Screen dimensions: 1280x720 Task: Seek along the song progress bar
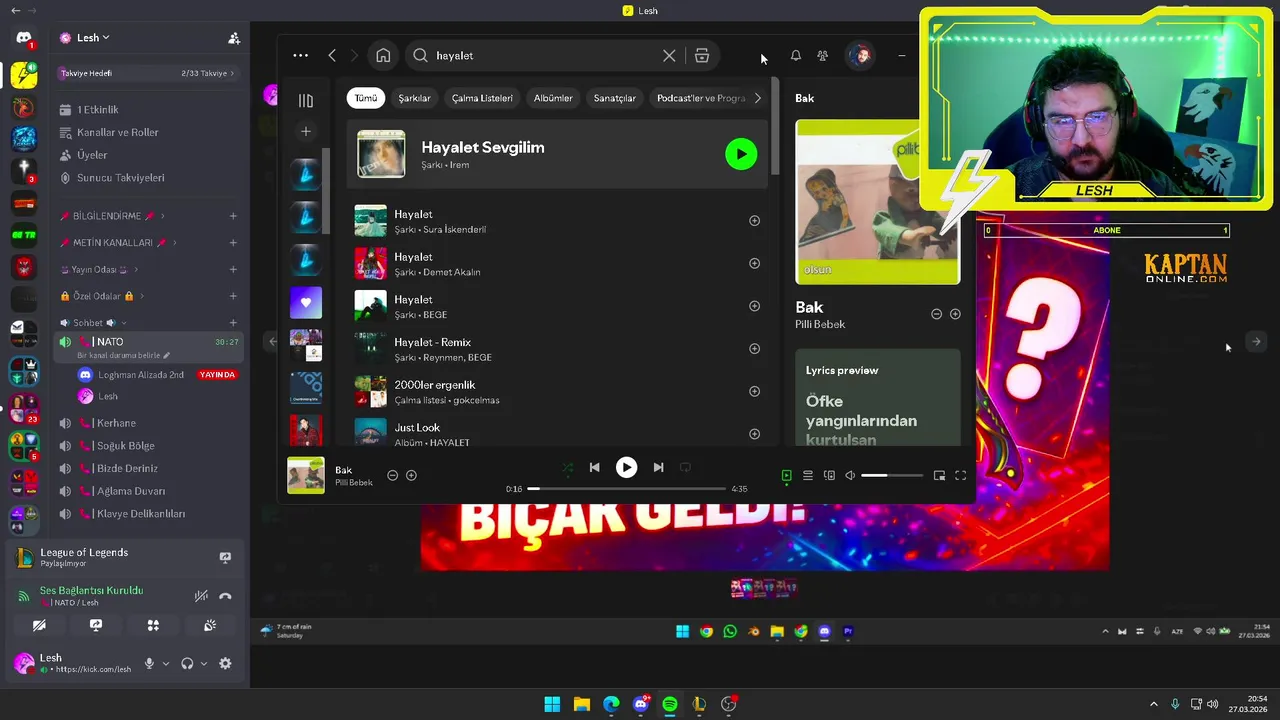(626, 489)
